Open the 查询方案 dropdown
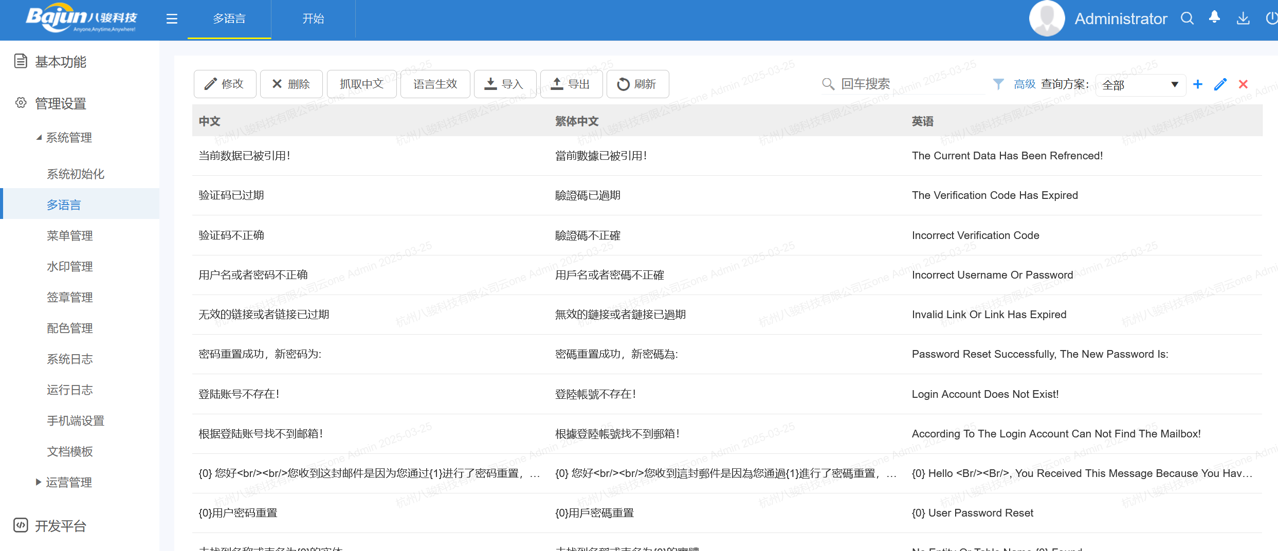 click(1140, 85)
